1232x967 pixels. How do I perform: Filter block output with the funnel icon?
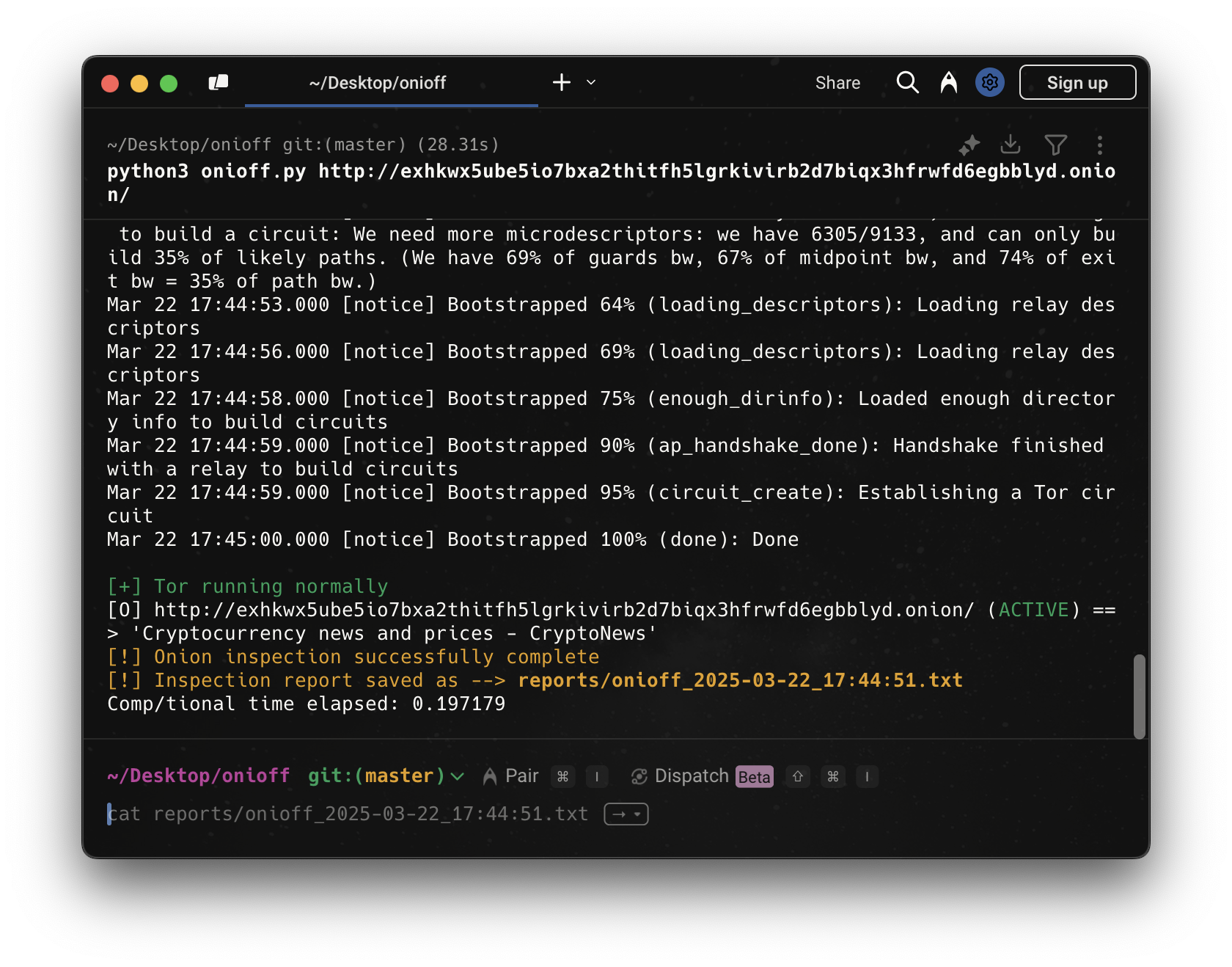point(1055,145)
